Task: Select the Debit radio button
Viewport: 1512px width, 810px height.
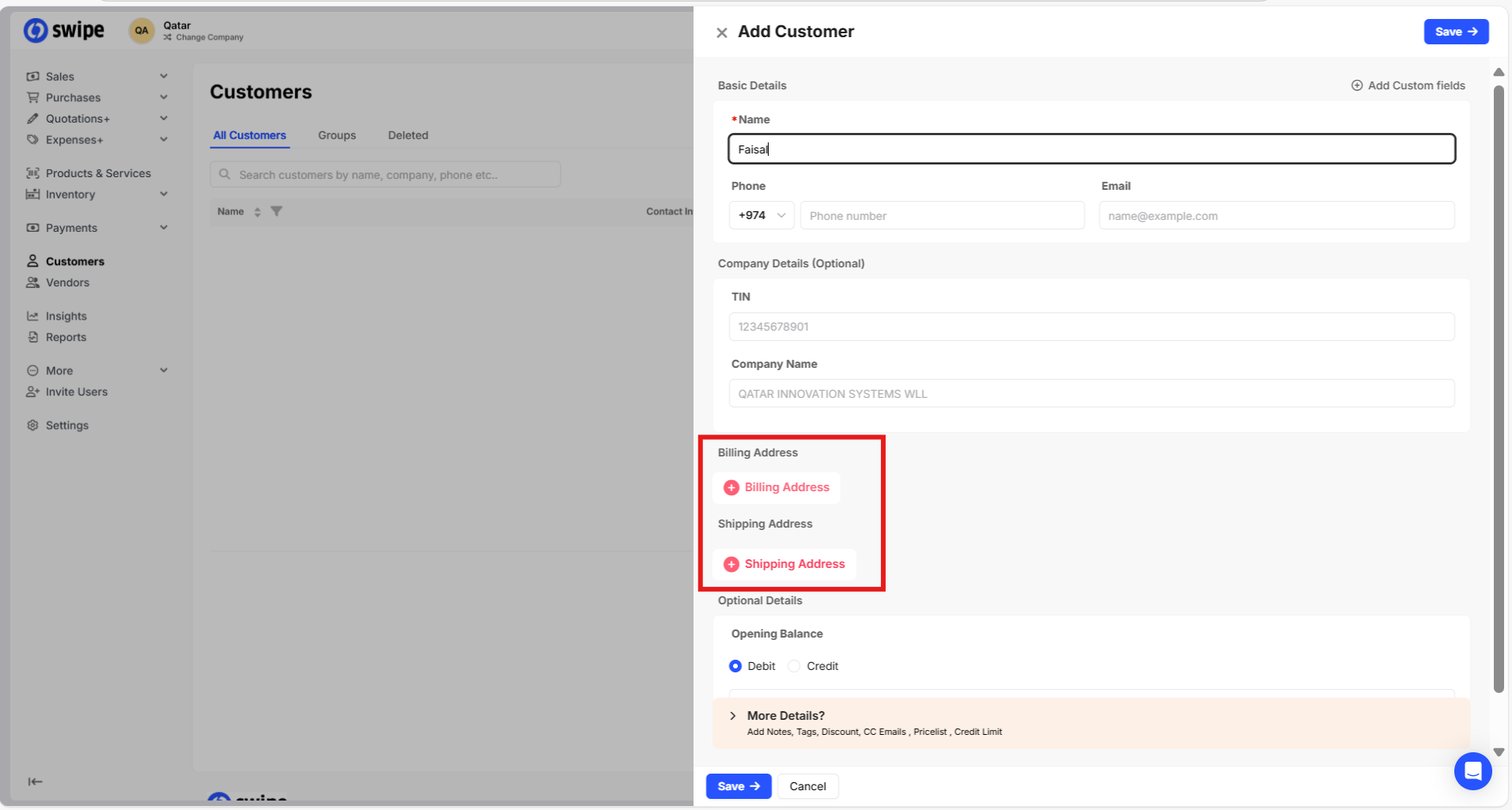Action: click(x=735, y=666)
